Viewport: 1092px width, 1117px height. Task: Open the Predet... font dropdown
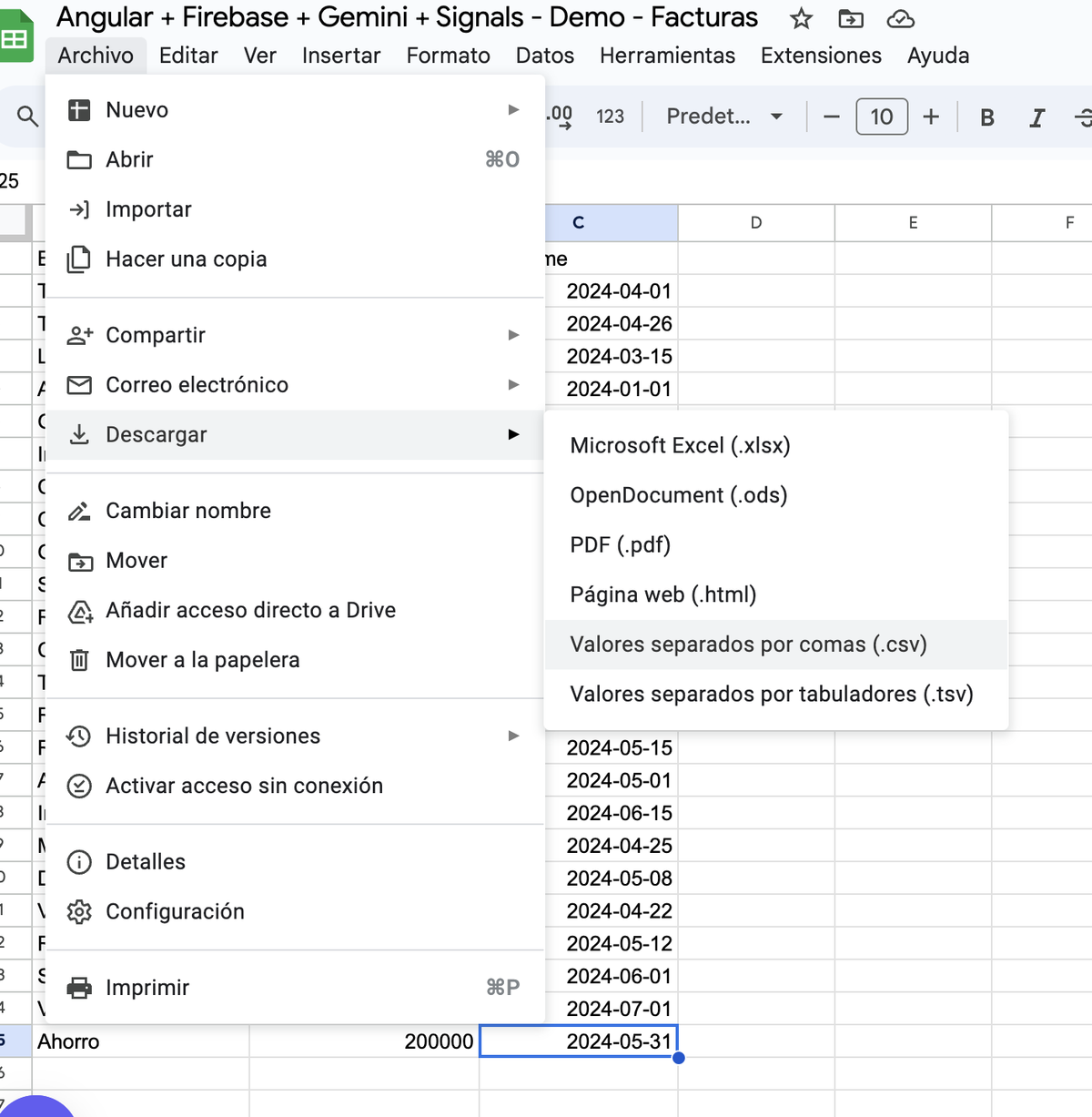725,117
